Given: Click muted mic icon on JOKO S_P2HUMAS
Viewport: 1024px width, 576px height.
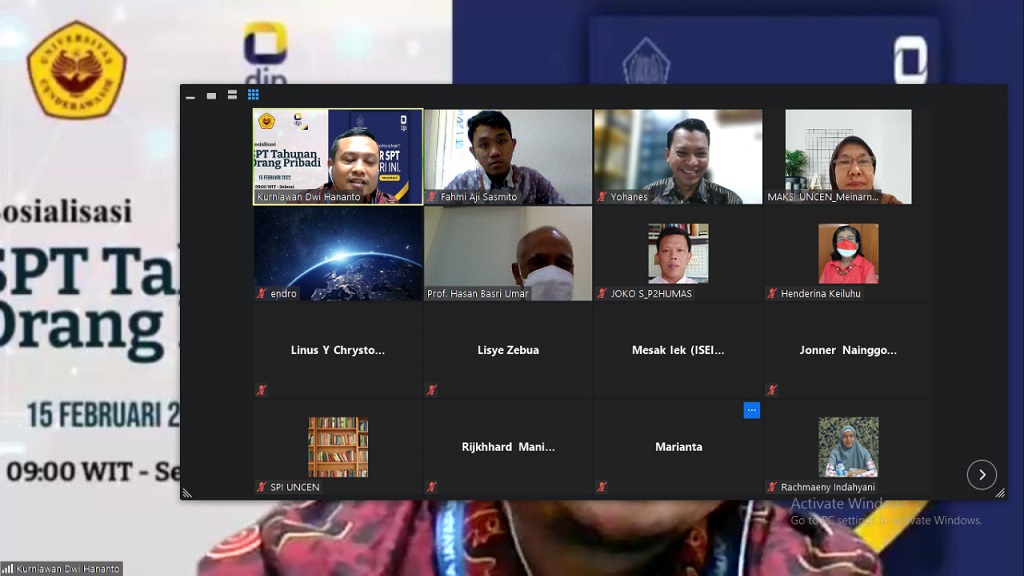Looking at the screenshot, I should pos(602,293).
